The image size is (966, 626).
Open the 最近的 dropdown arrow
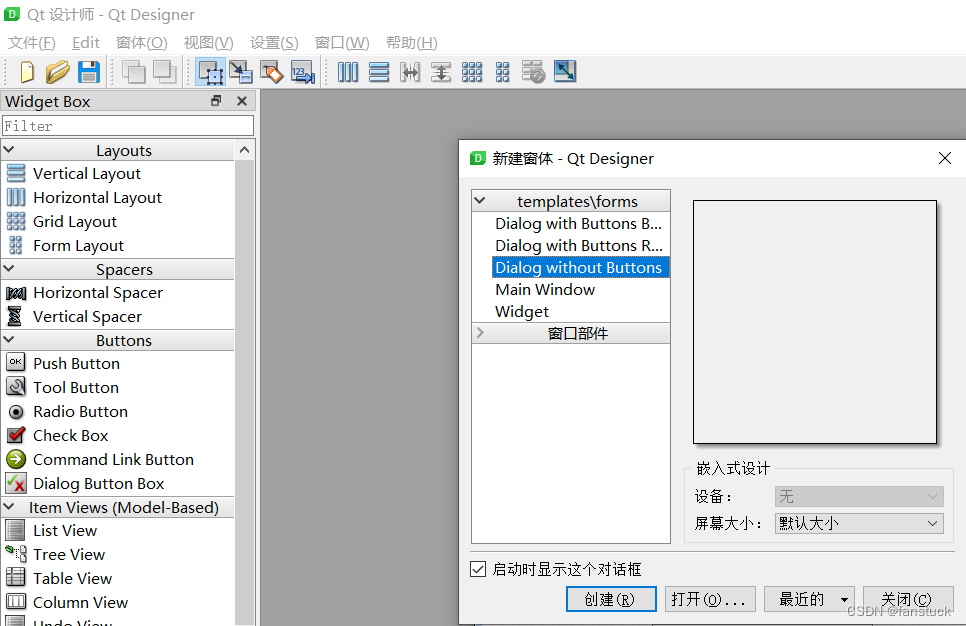(x=844, y=600)
